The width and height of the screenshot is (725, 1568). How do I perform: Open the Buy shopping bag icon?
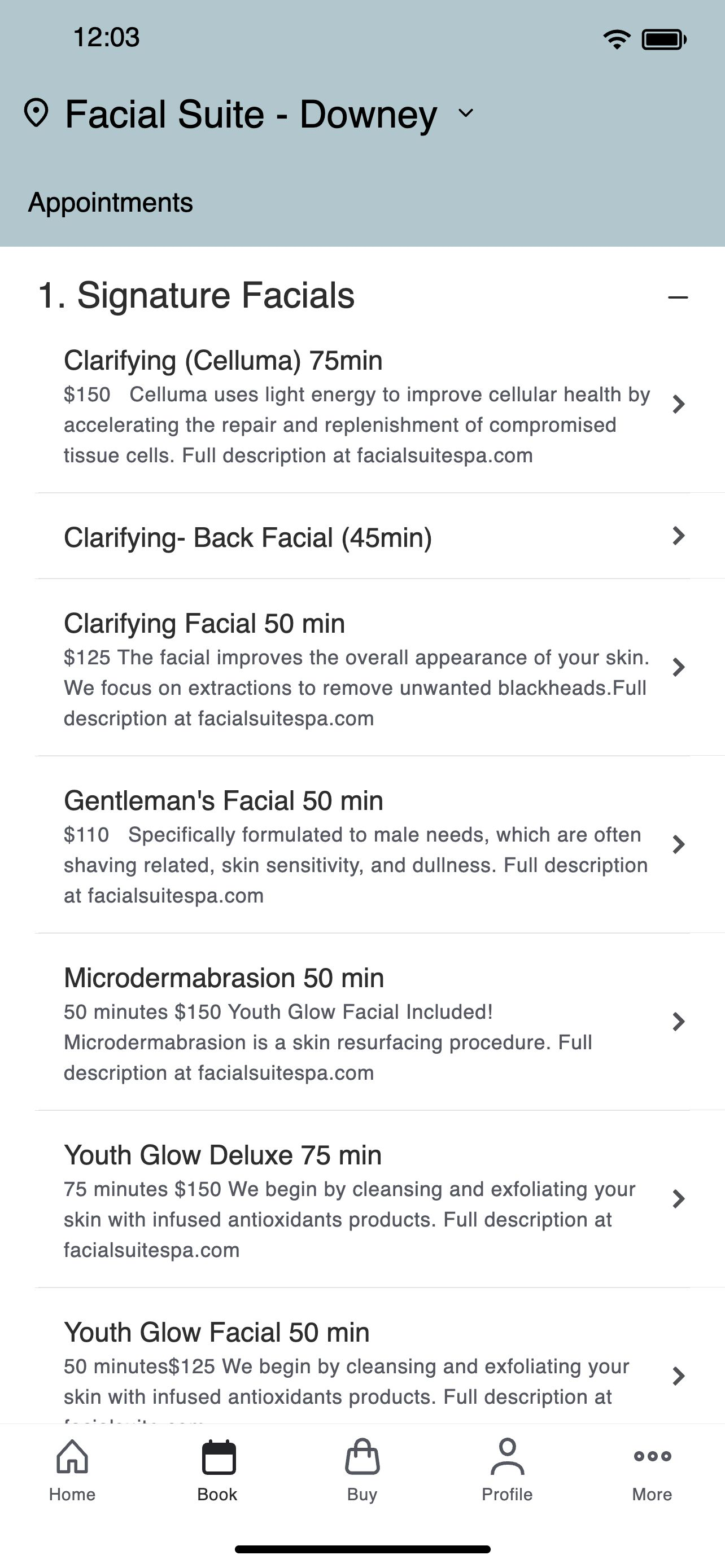pyautogui.click(x=362, y=1457)
